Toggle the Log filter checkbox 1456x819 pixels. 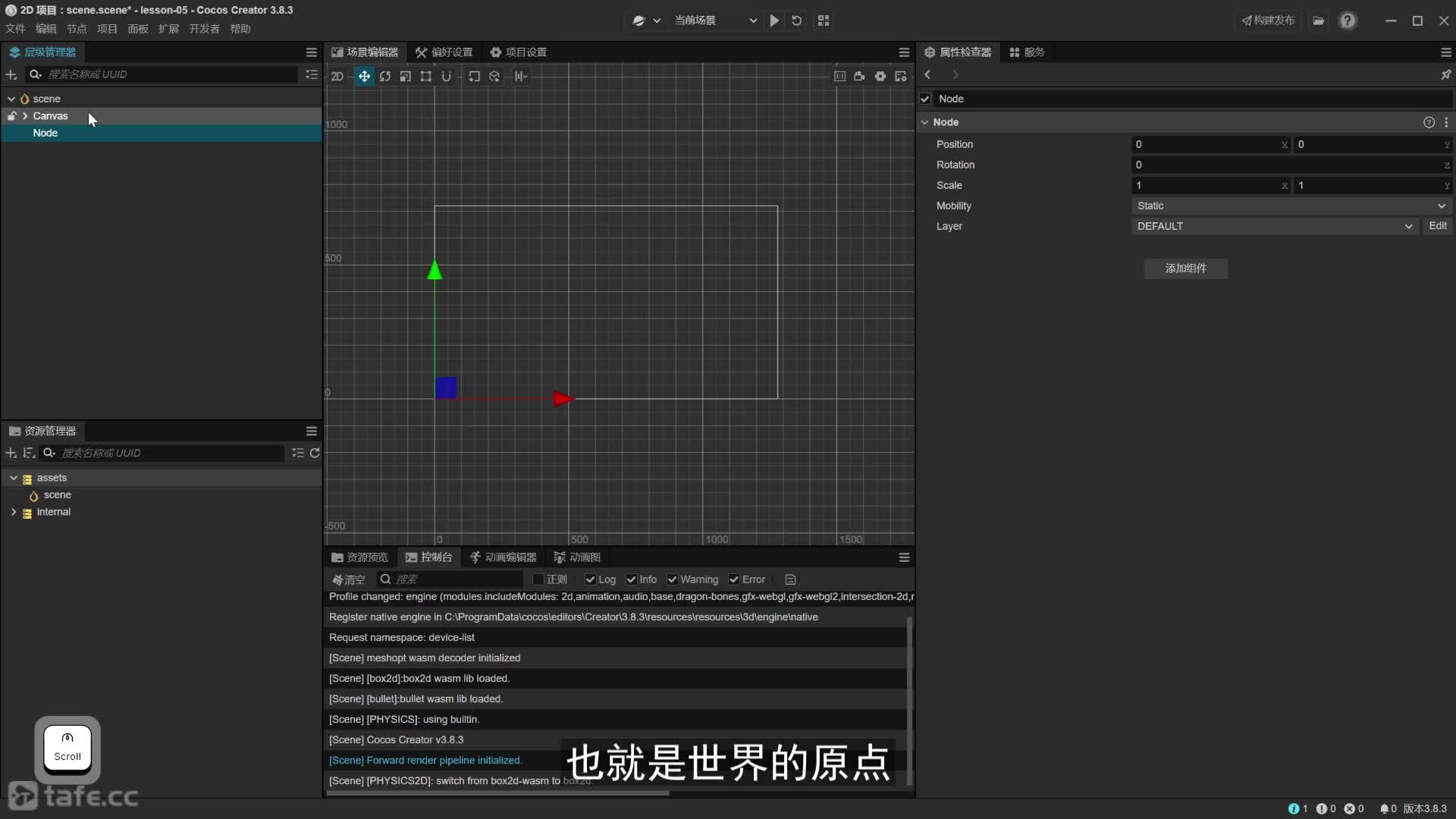(x=590, y=579)
